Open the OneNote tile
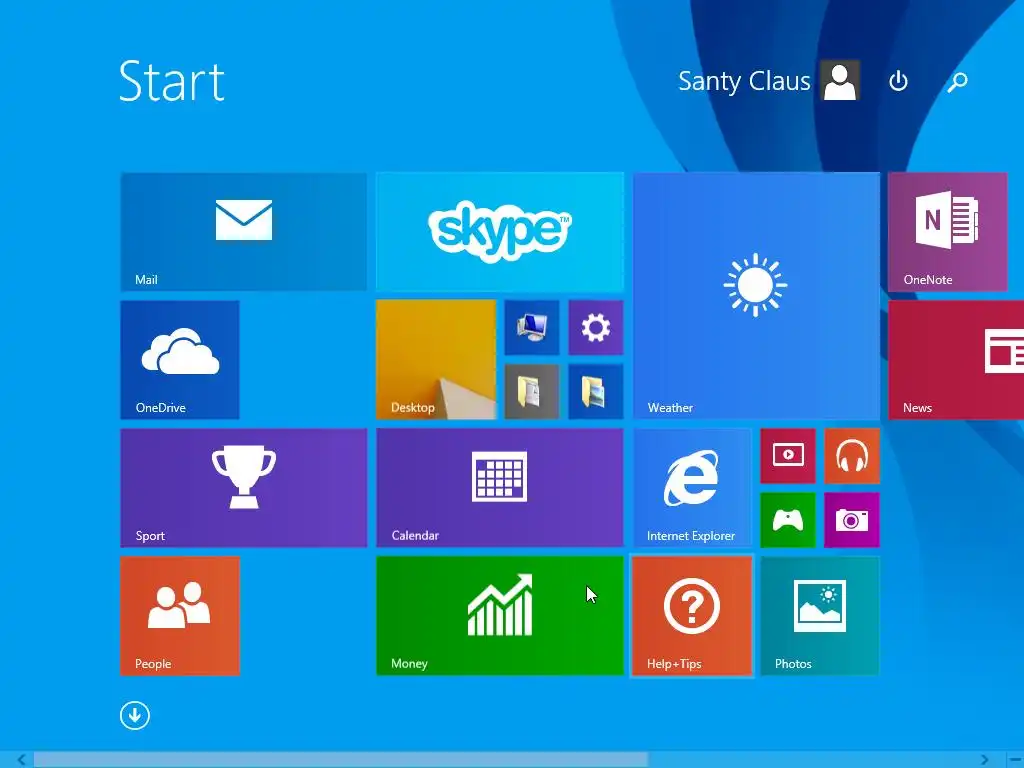This screenshot has width=1024, height=768. [x=948, y=232]
